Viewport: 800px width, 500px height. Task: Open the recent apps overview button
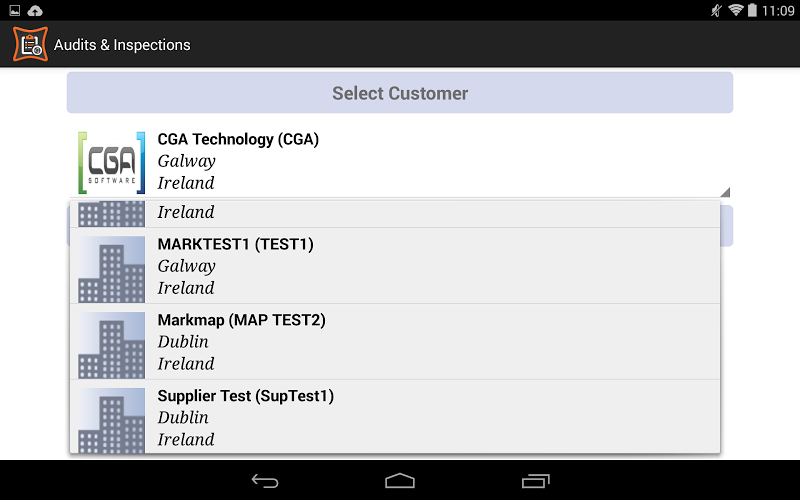535,481
